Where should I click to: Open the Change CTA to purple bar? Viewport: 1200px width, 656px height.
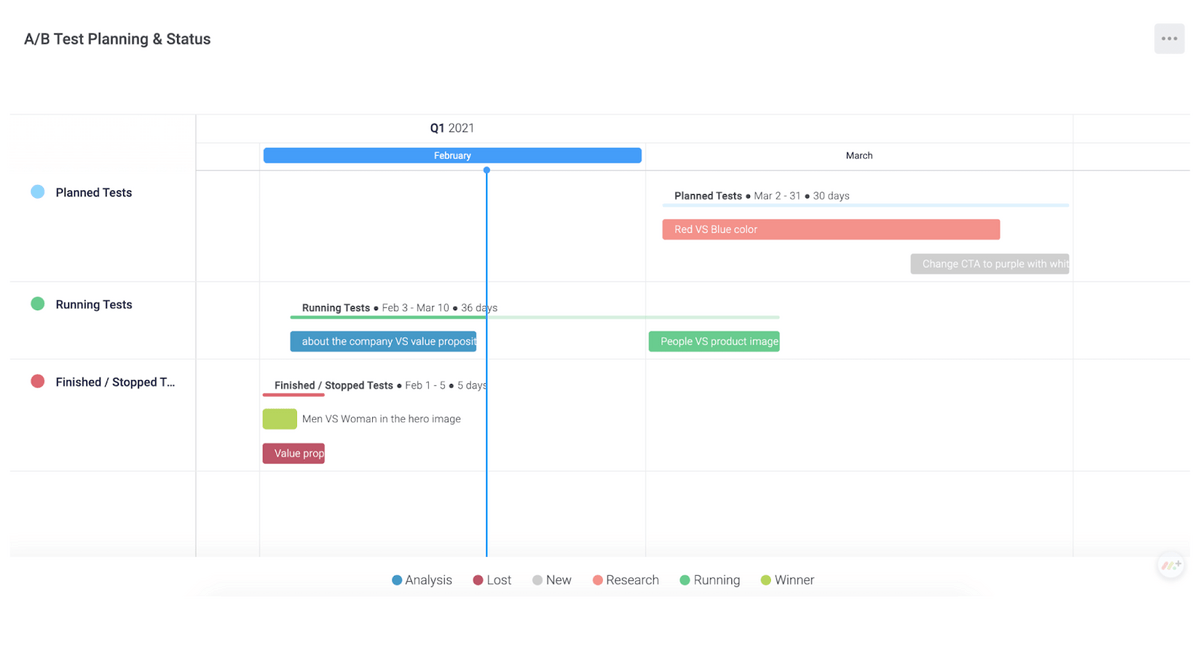point(989,264)
